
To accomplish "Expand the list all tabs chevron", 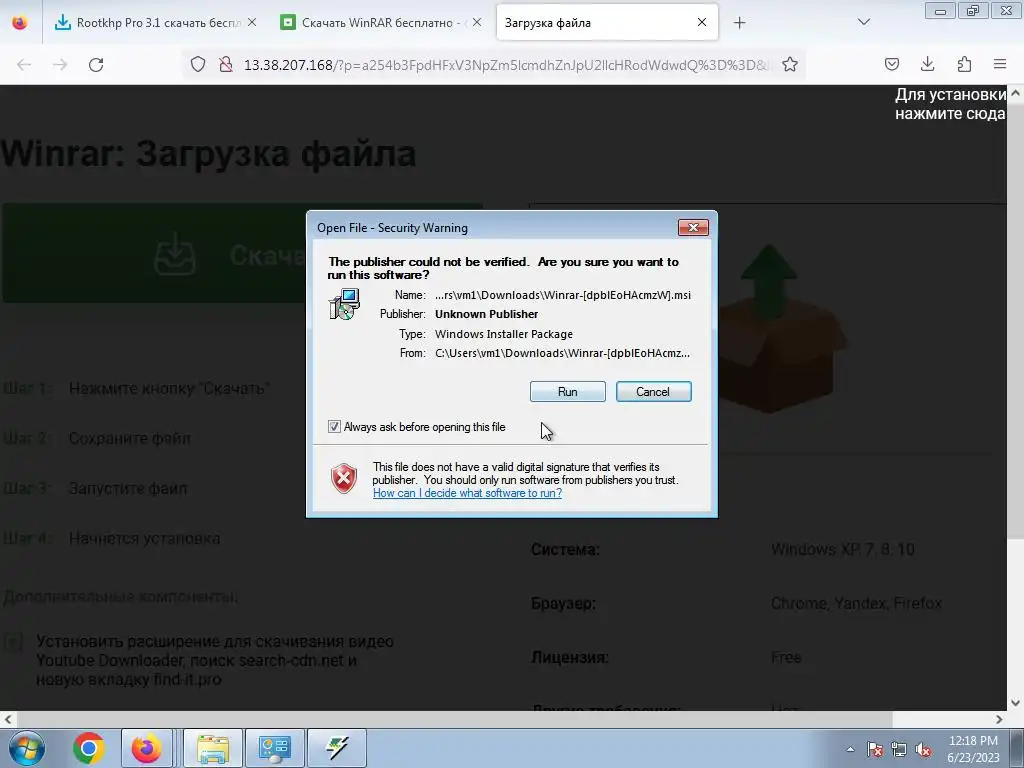I will (x=863, y=22).
